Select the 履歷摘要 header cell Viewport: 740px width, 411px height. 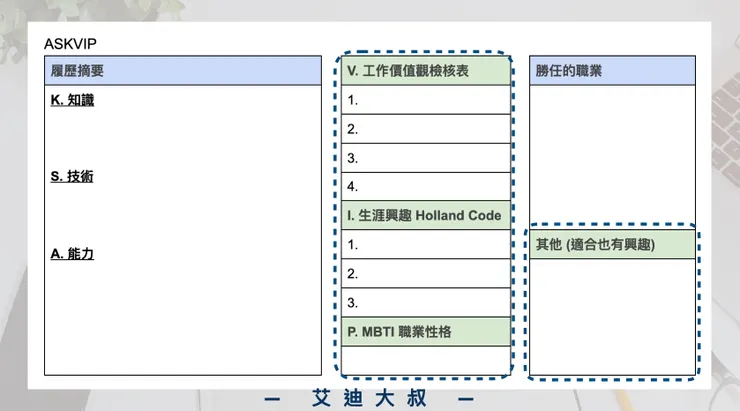(x=183, y=71)
